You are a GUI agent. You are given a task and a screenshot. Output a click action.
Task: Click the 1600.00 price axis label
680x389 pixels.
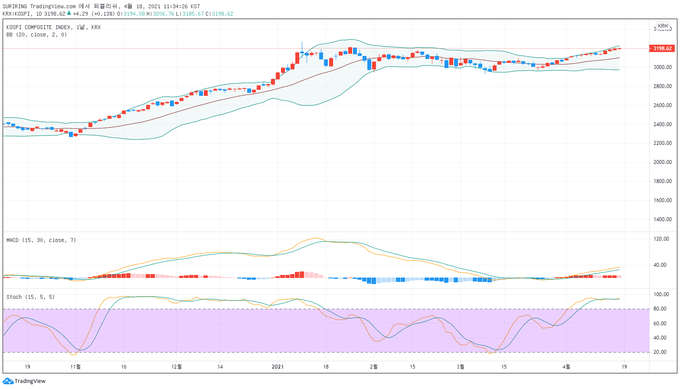[x=663, y=200]
